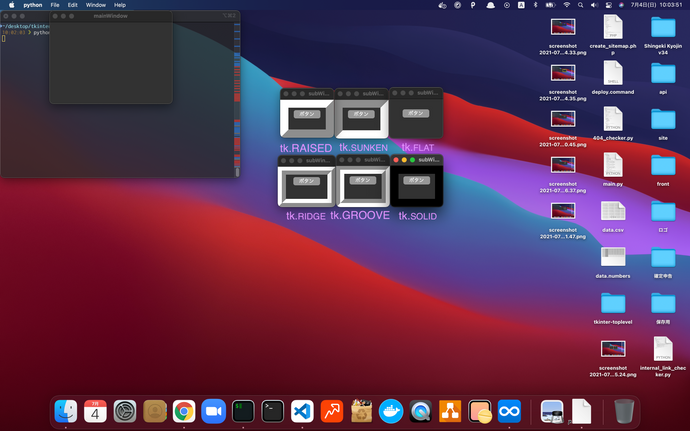This screenshot has height=431, width=690.
Task: Open Finder from the Dock
Action: pyautogui.click(x=66, y=411)
